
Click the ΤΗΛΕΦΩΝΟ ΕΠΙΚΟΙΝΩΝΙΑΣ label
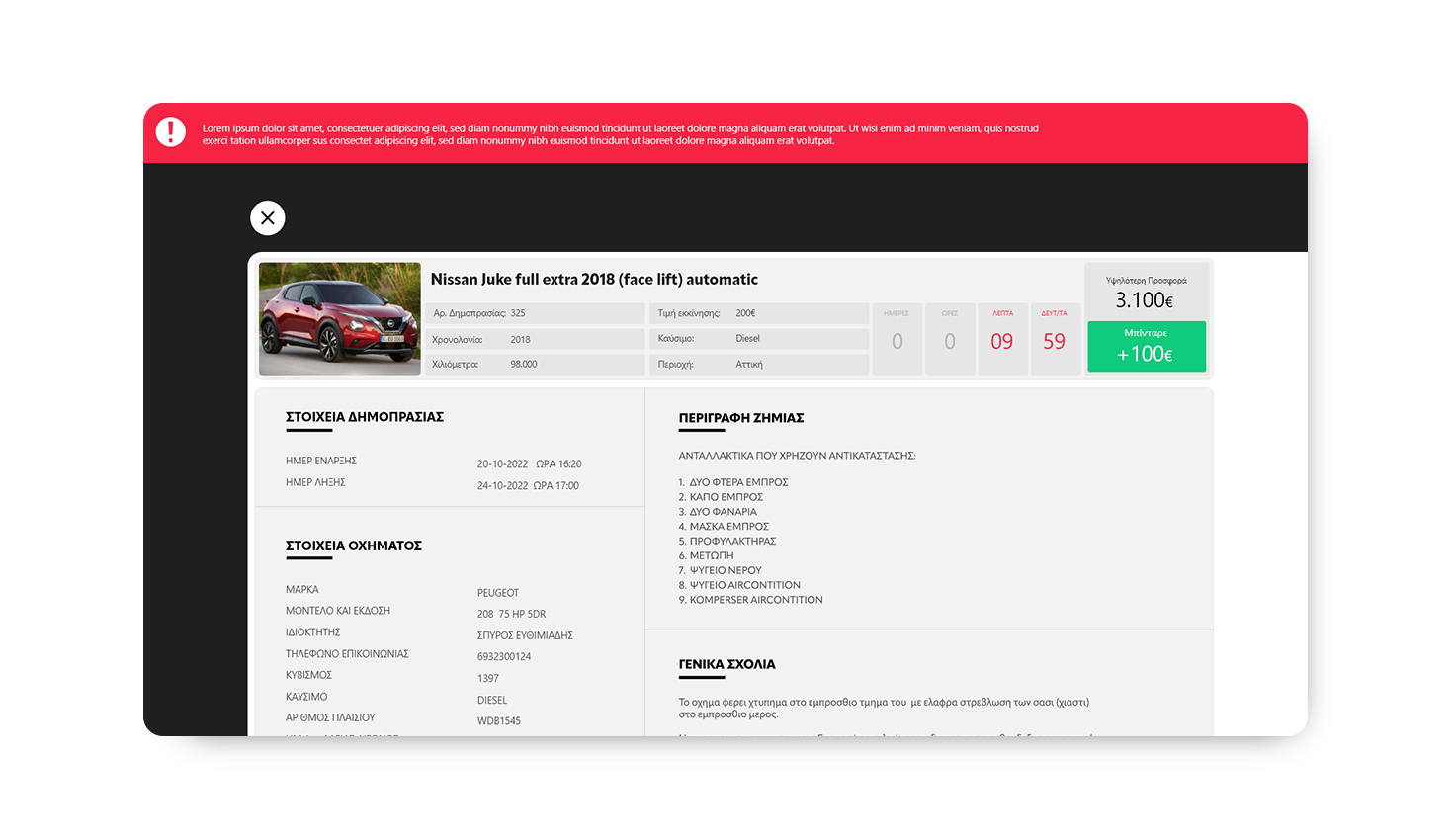347,654
